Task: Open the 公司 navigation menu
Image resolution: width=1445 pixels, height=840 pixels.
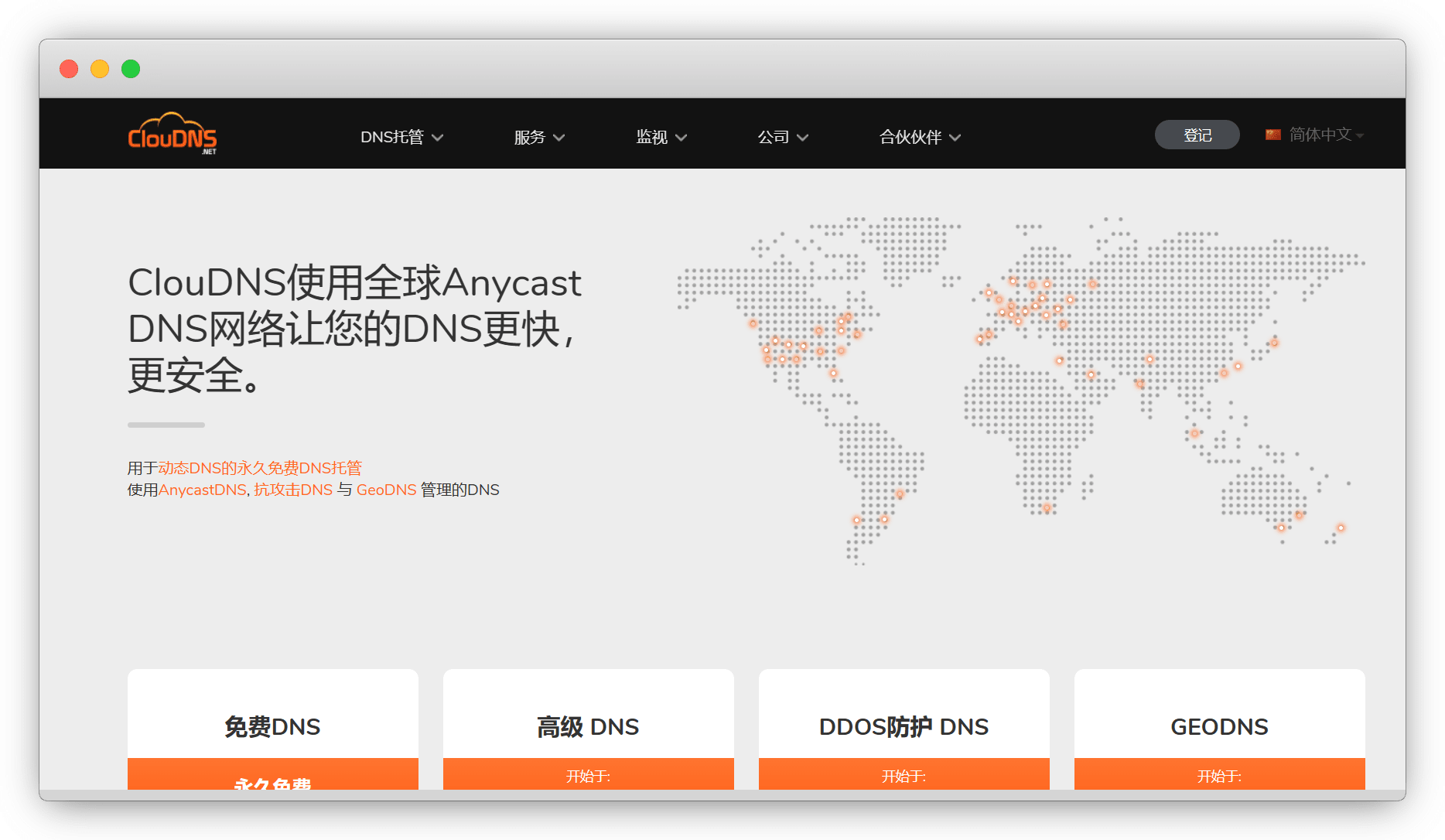Action: pyautogui.click(x=782, y=137)
